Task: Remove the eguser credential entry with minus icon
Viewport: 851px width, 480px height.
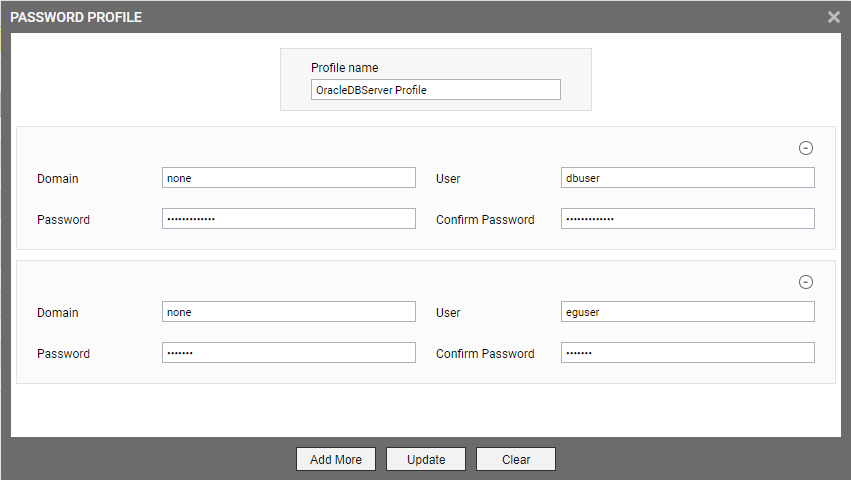Action: [x=805, y=282]
